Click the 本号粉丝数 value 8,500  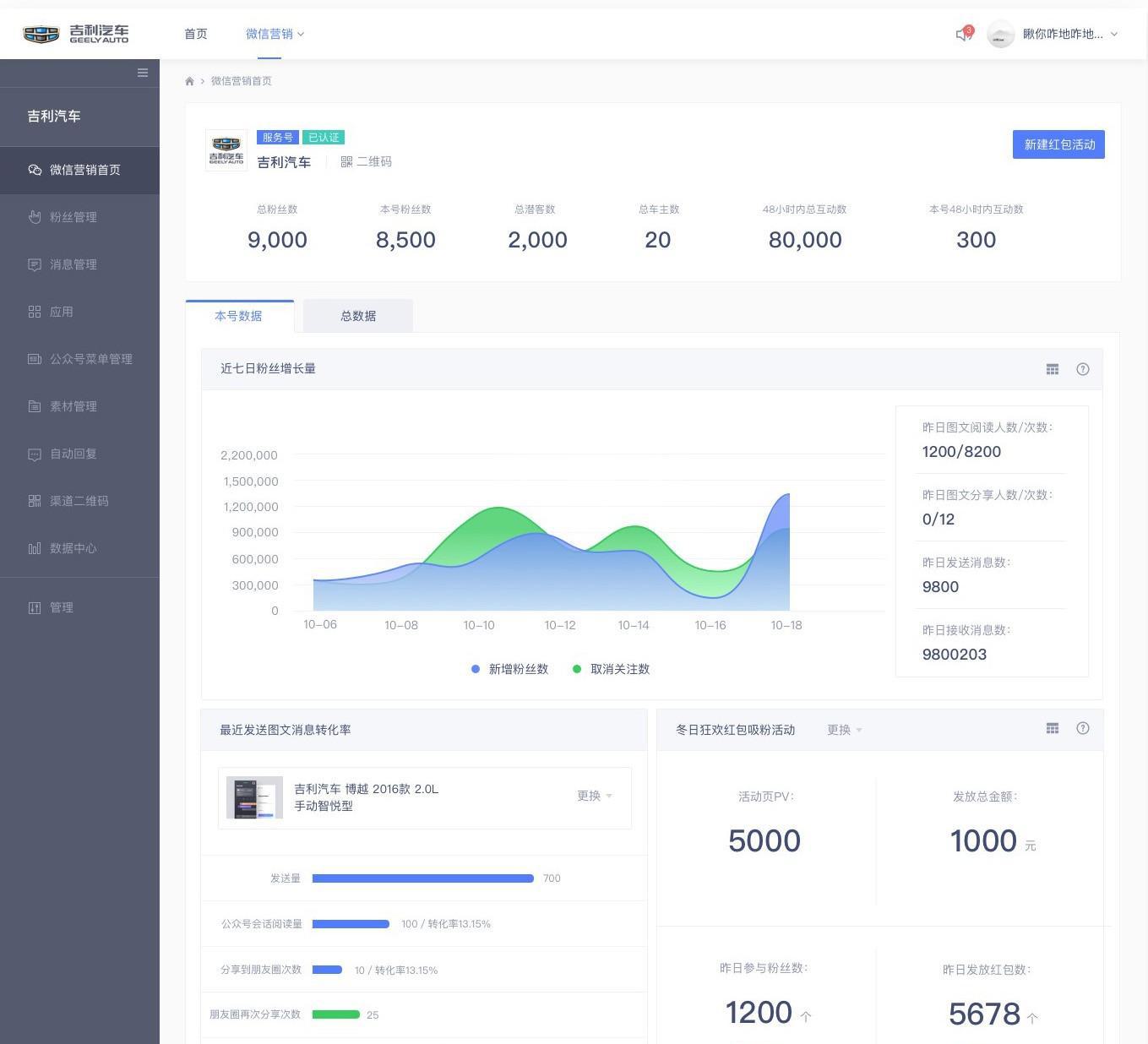[x=405, y=240]
